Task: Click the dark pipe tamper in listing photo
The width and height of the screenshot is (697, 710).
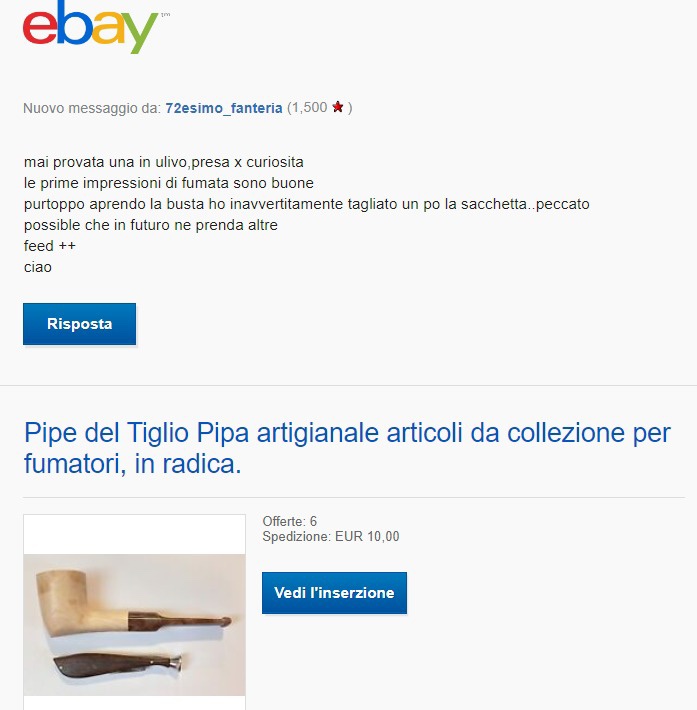Action: coord(118,665)
